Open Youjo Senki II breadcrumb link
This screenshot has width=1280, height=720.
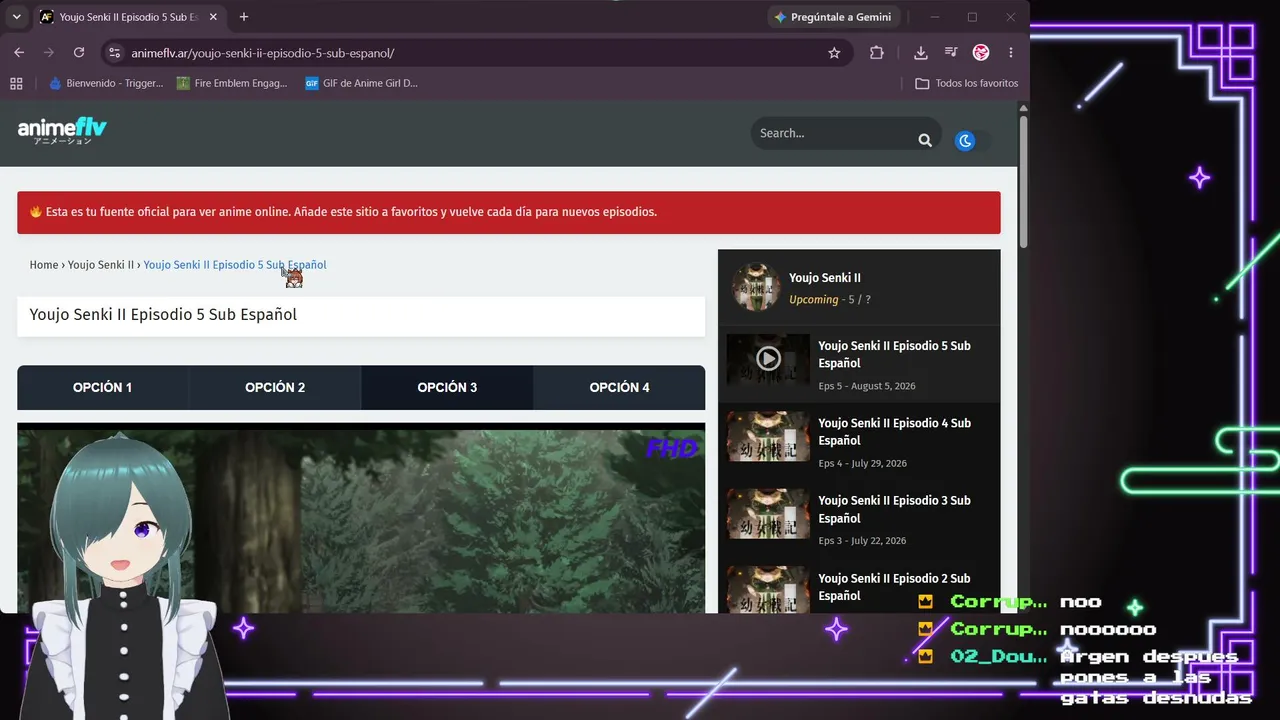pos(101,265)
